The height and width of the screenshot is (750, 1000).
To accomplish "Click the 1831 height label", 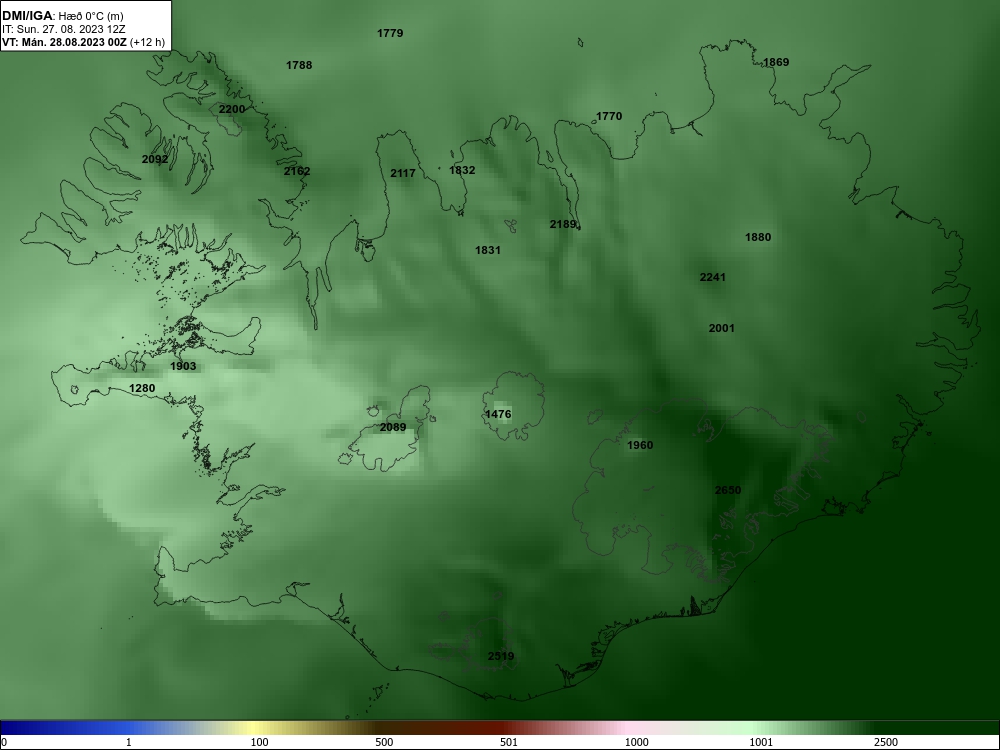I will pos(488,250).
